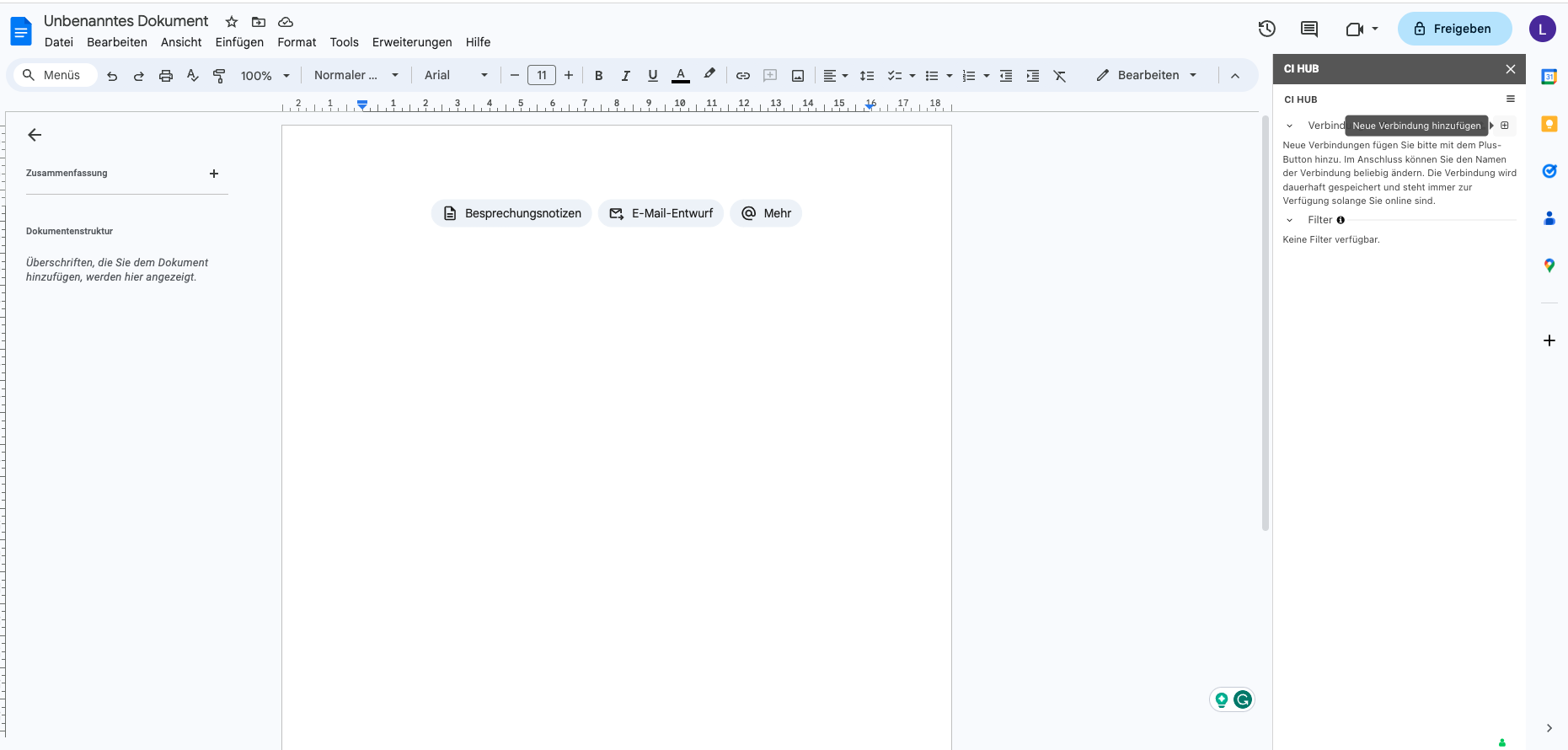Image resolution: width=1568 pixels, height=750 pixels.
Task: Open the Bearbeiten editing mode dropdown
Action: pos(1147,76)
